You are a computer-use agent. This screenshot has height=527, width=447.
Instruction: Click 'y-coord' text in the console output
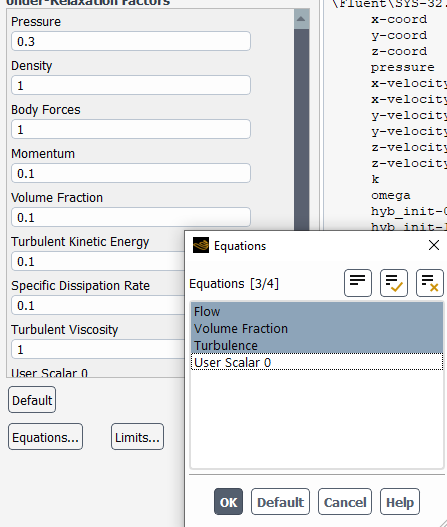[x=399, y=35]
